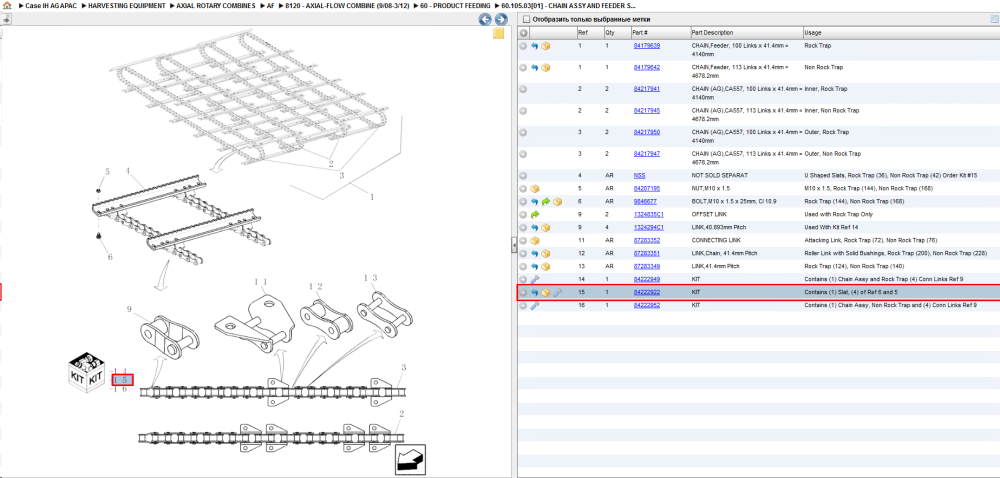Click the pin panel icon below home
The height and width of the screenshot is (478, 1000).
(6, 19)
